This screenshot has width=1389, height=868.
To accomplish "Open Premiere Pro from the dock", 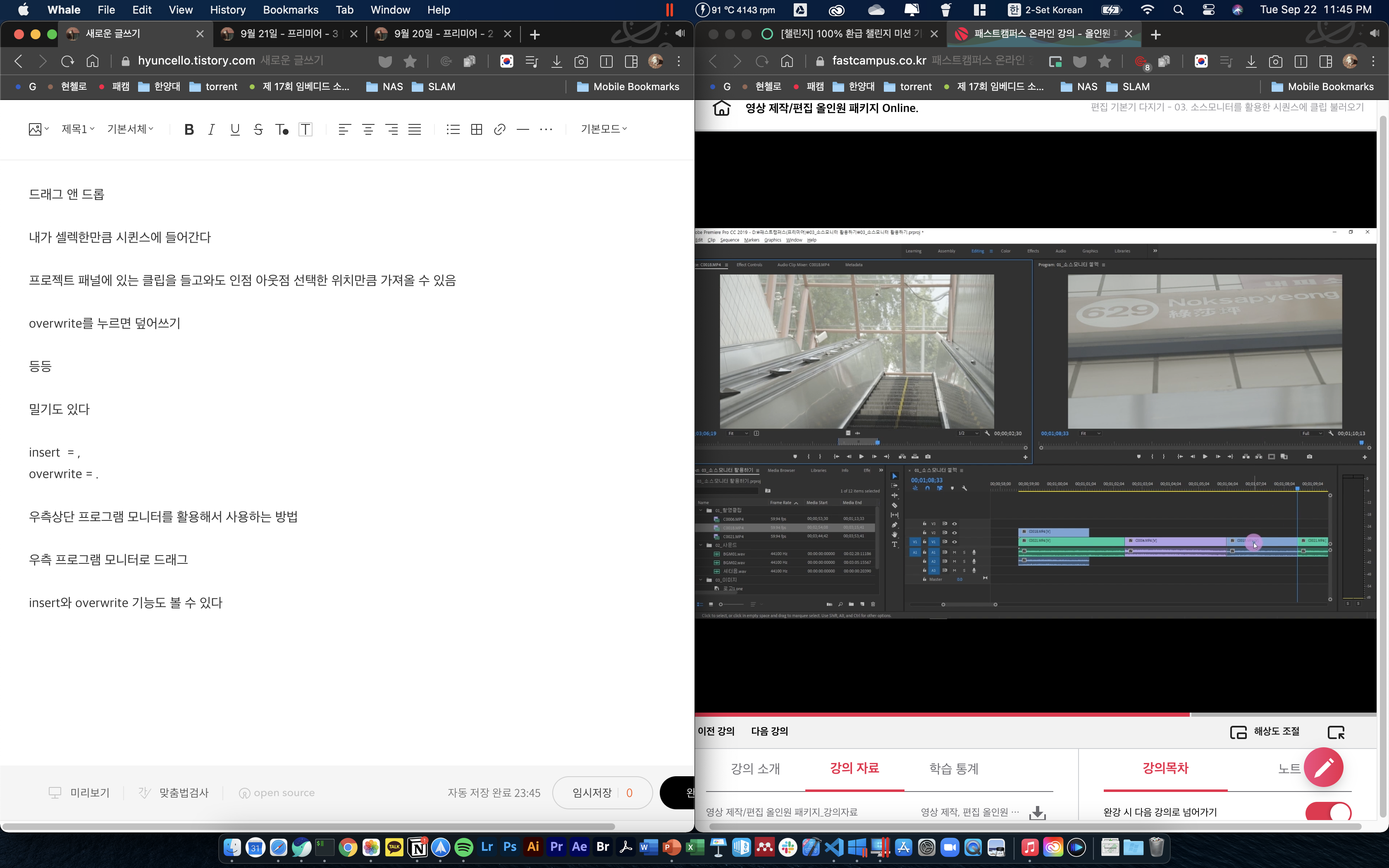I will 556,847.
